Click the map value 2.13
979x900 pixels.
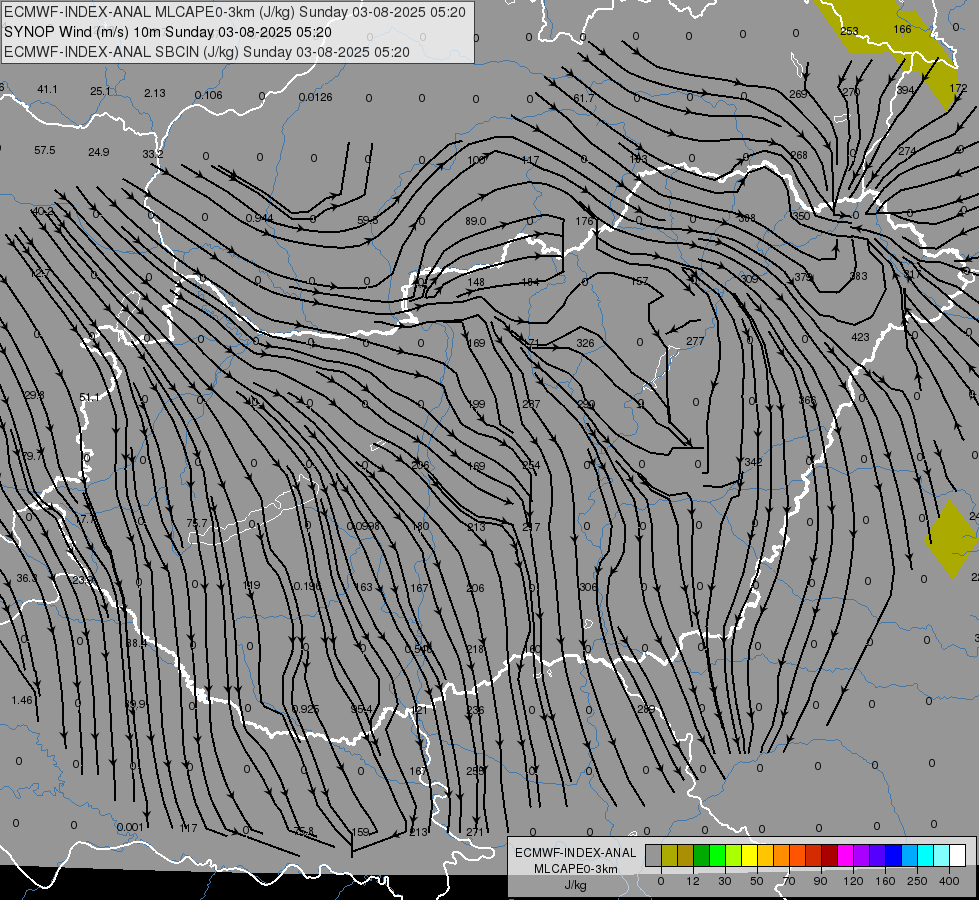click(x=155, y=93)
